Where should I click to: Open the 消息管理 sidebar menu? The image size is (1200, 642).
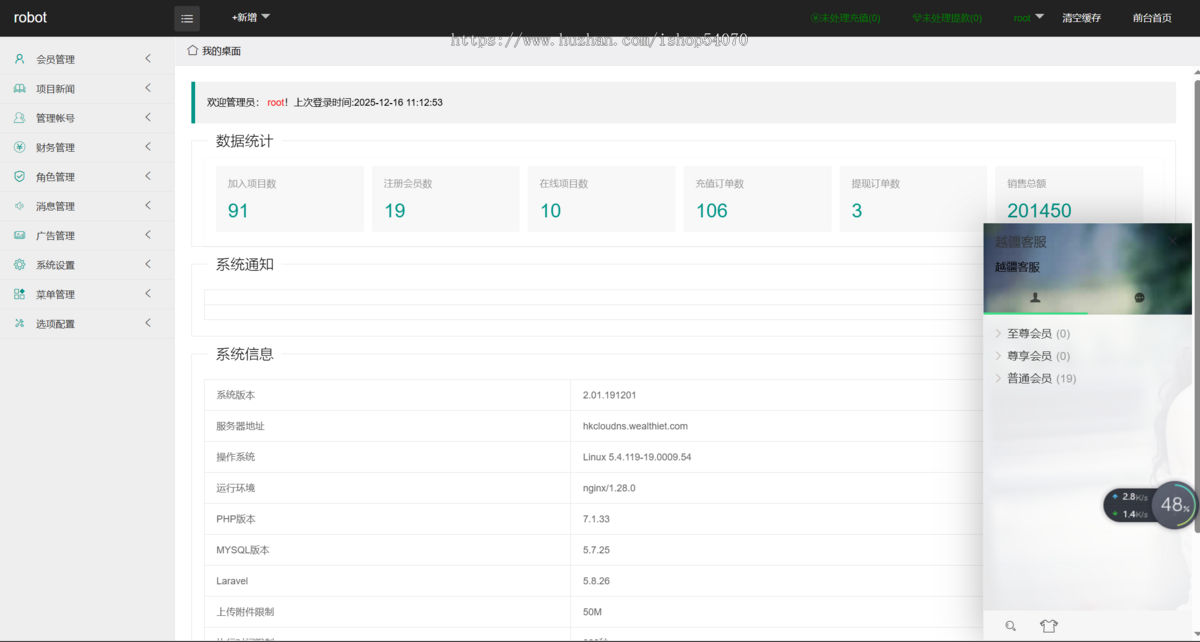87,206
